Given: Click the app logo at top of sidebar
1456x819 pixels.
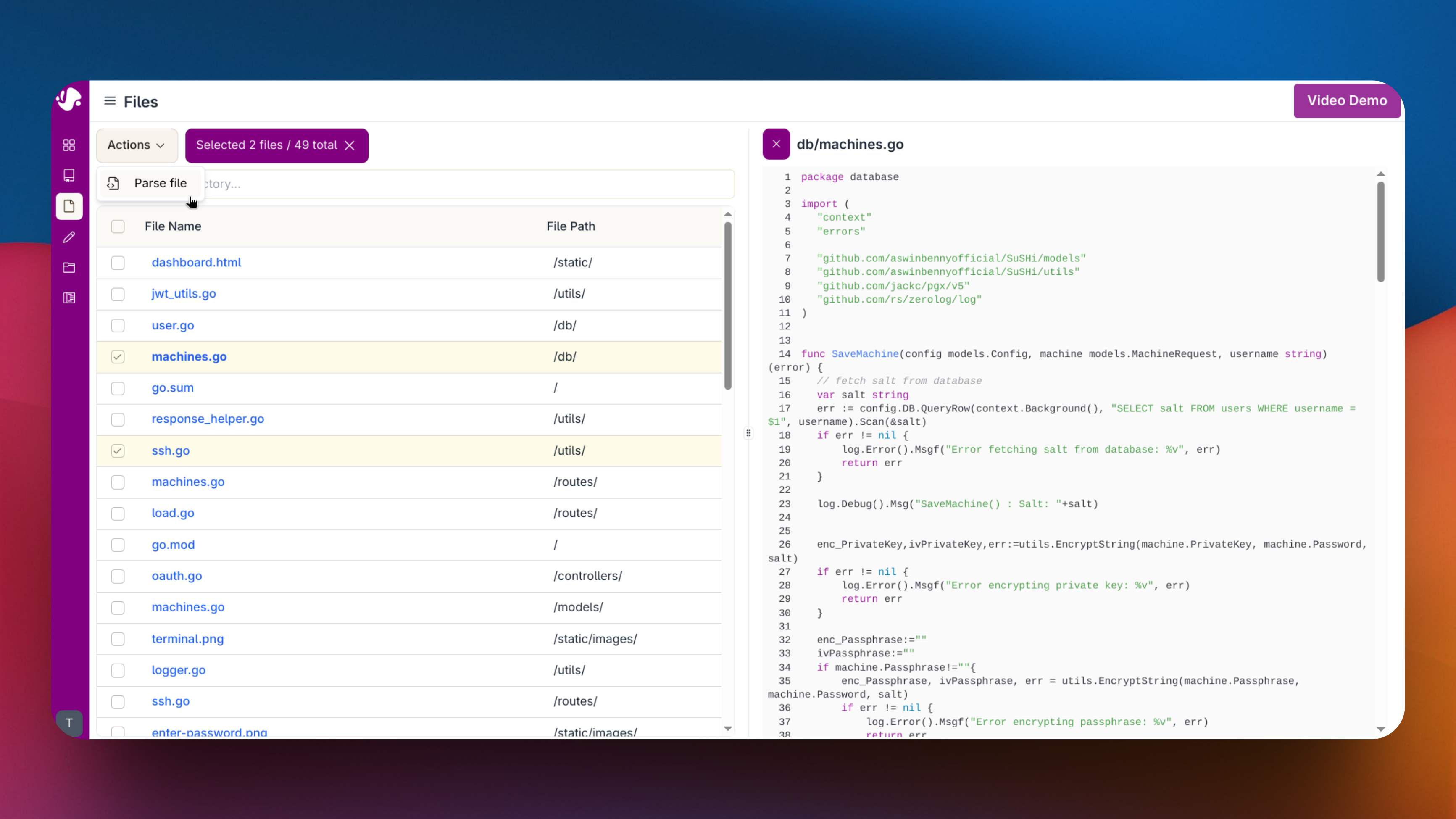Looking at the screenshot, I should [69, 98].
